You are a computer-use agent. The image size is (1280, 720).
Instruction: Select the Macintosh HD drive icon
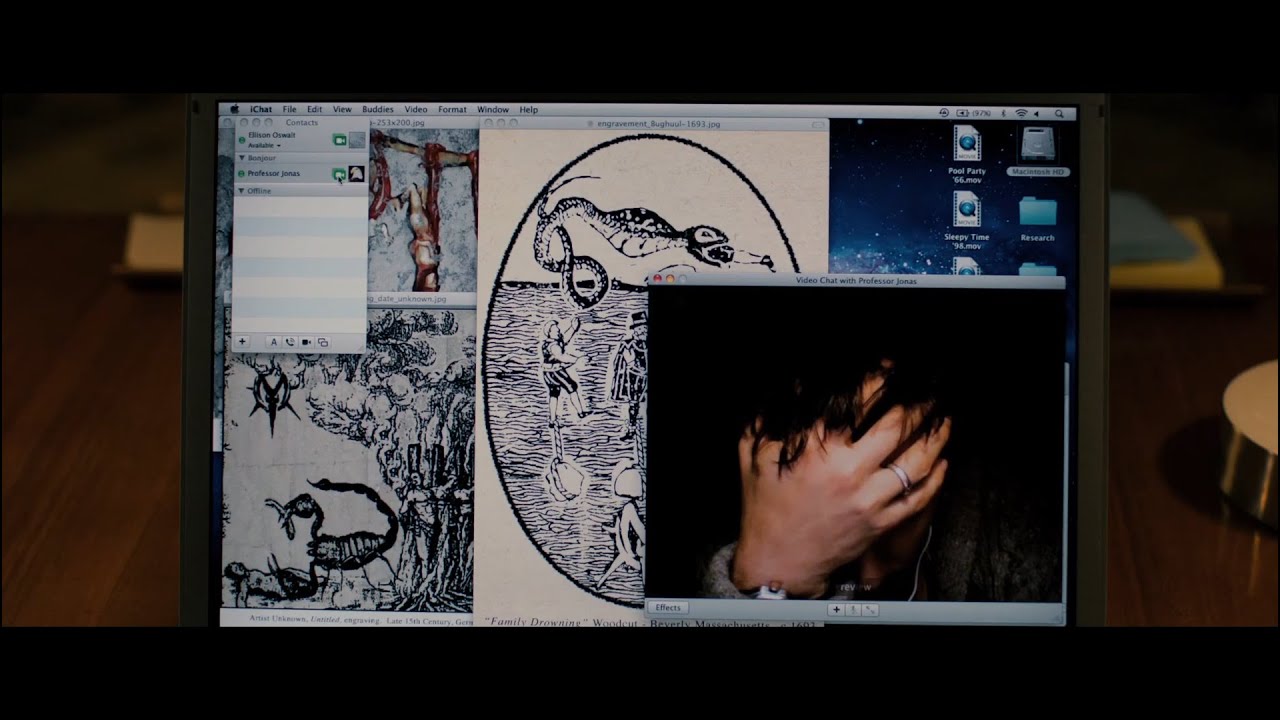1038,151
